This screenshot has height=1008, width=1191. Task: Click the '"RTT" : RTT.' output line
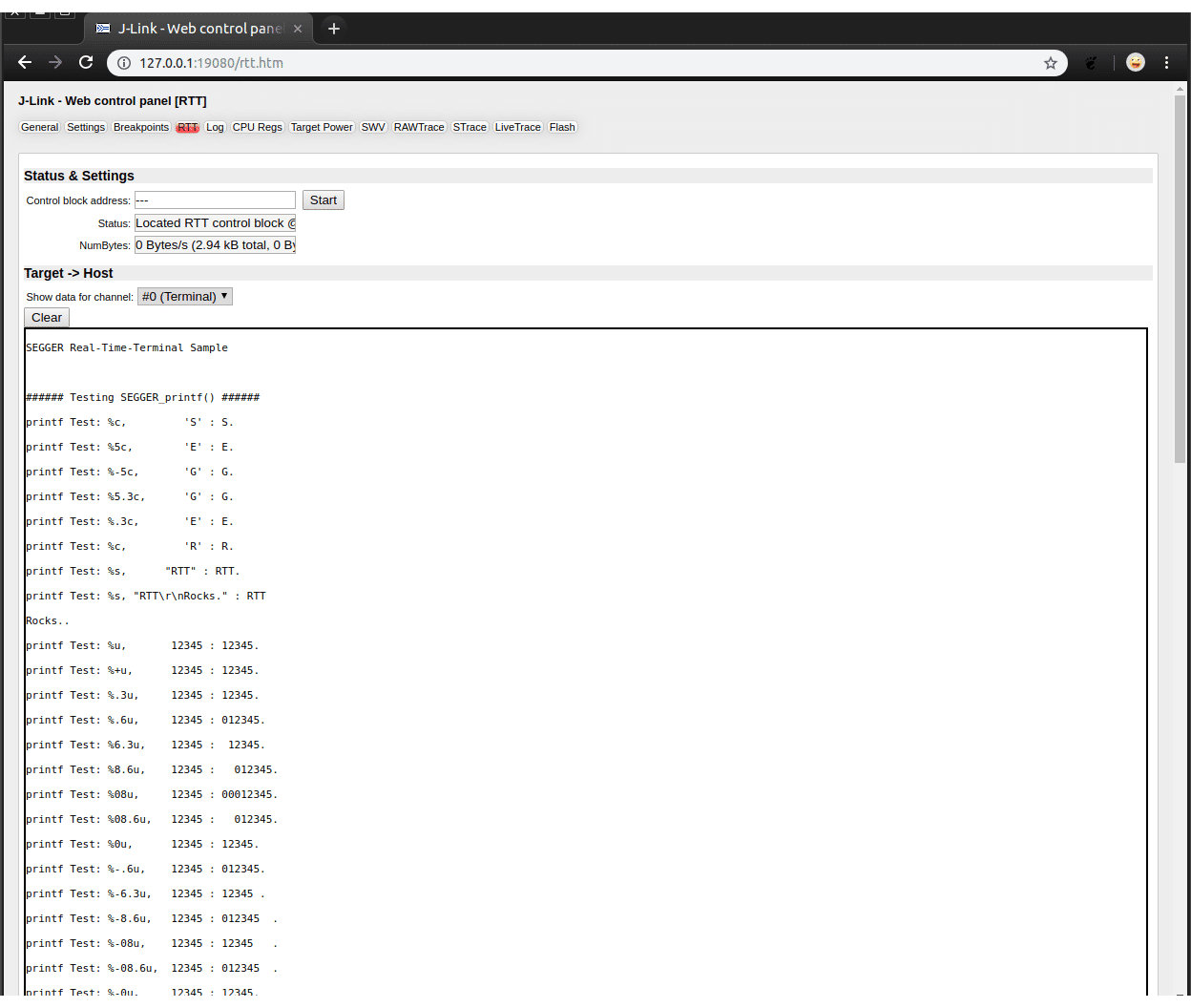pos(133,571)
